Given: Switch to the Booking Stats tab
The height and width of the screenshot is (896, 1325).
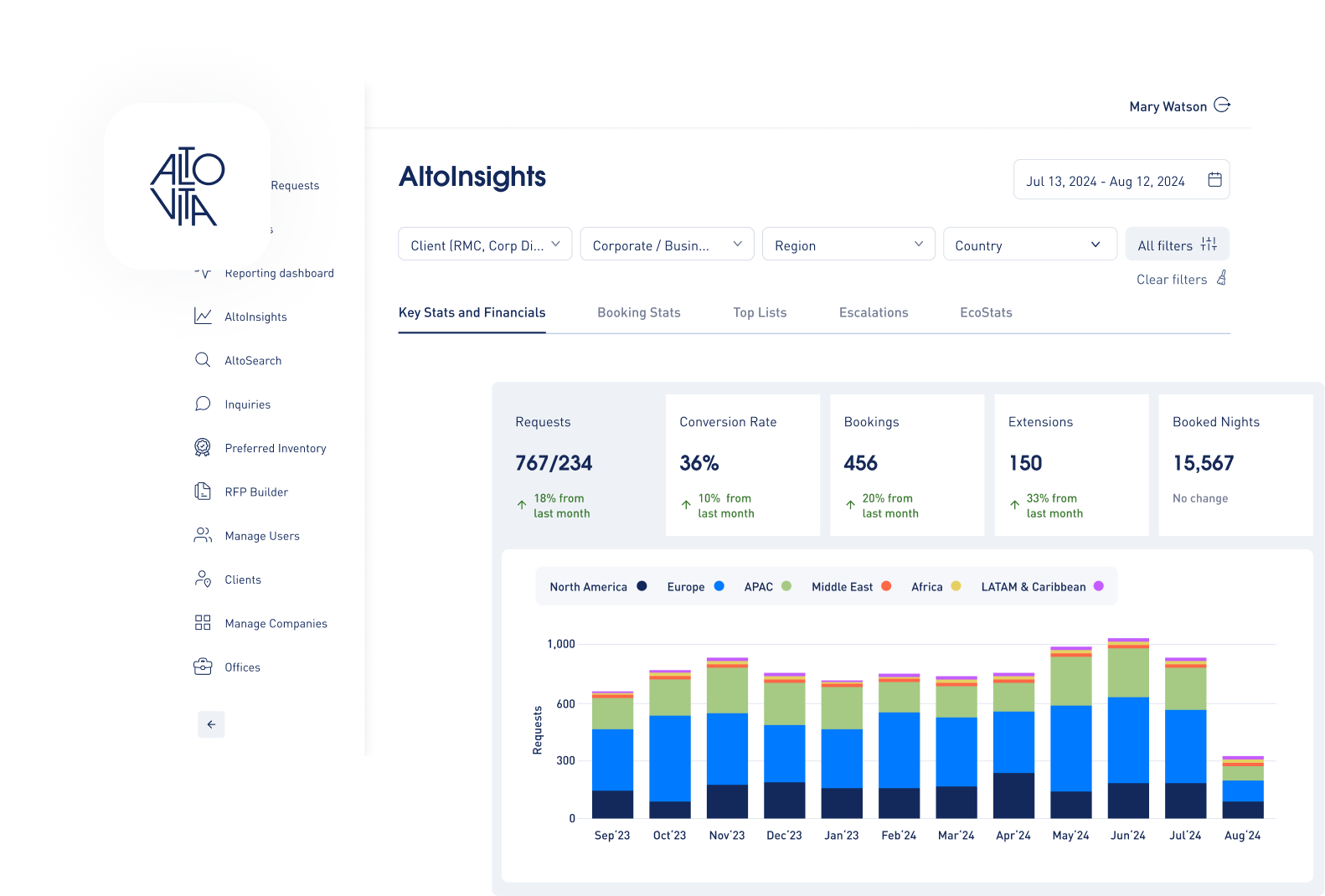Looking at the screenshot, I should [639, 312].
